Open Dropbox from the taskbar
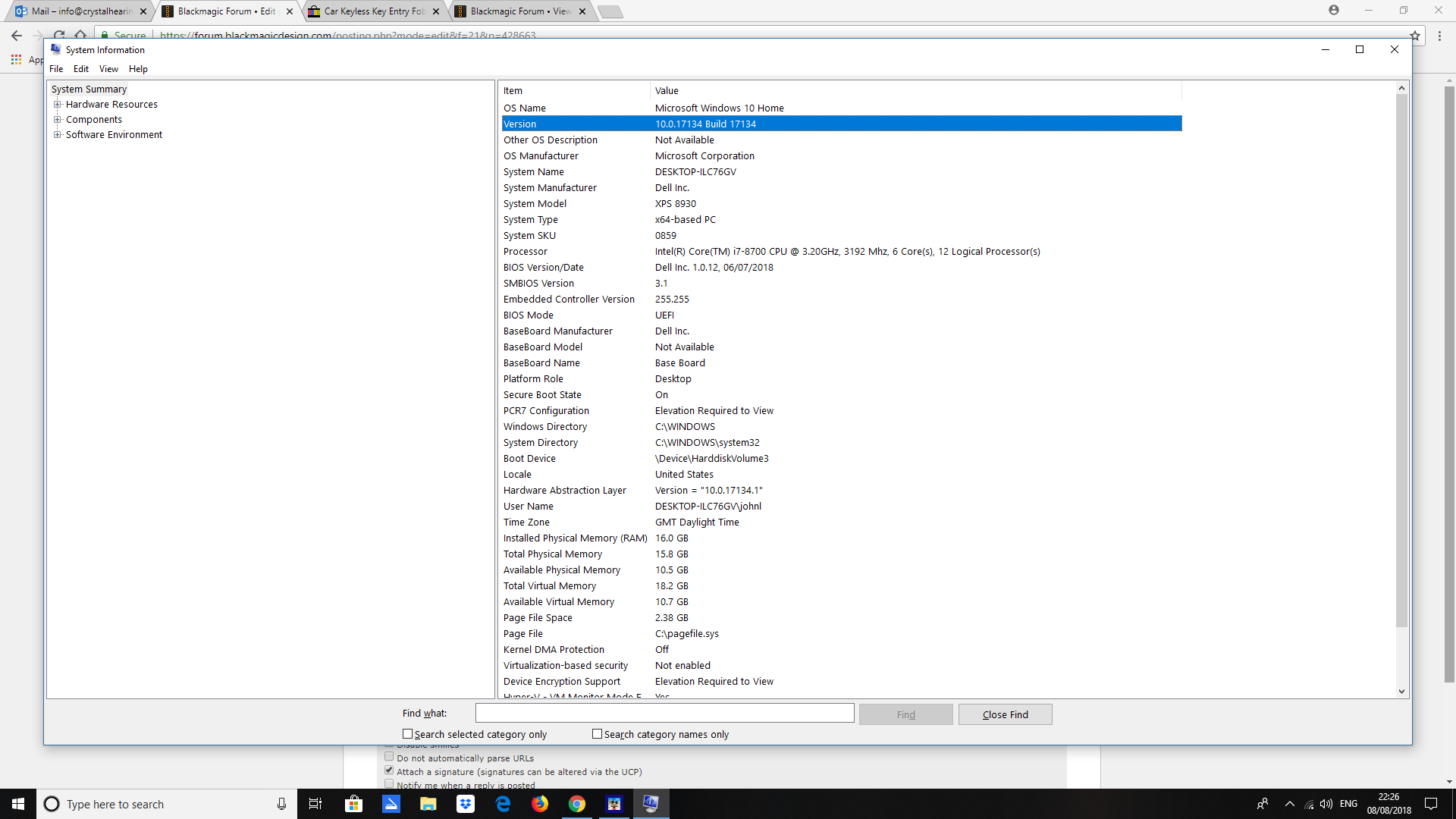Screen dimensions: 1456x819 [465, 804]
